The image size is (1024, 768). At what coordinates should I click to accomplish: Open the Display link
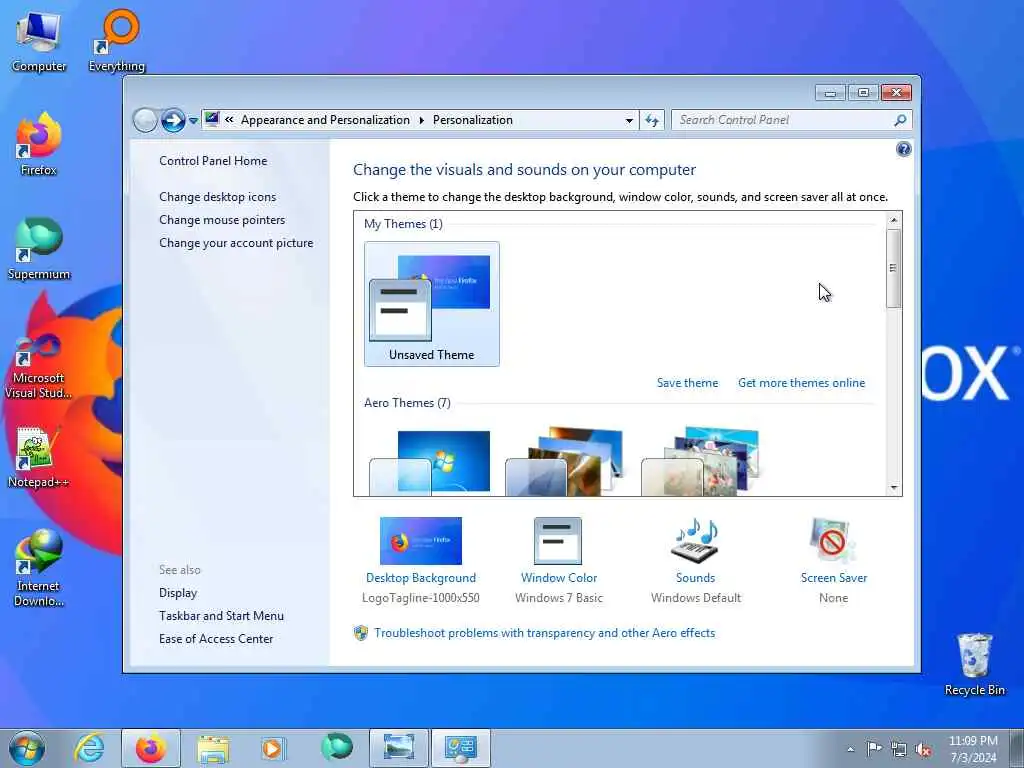point(178,593)
